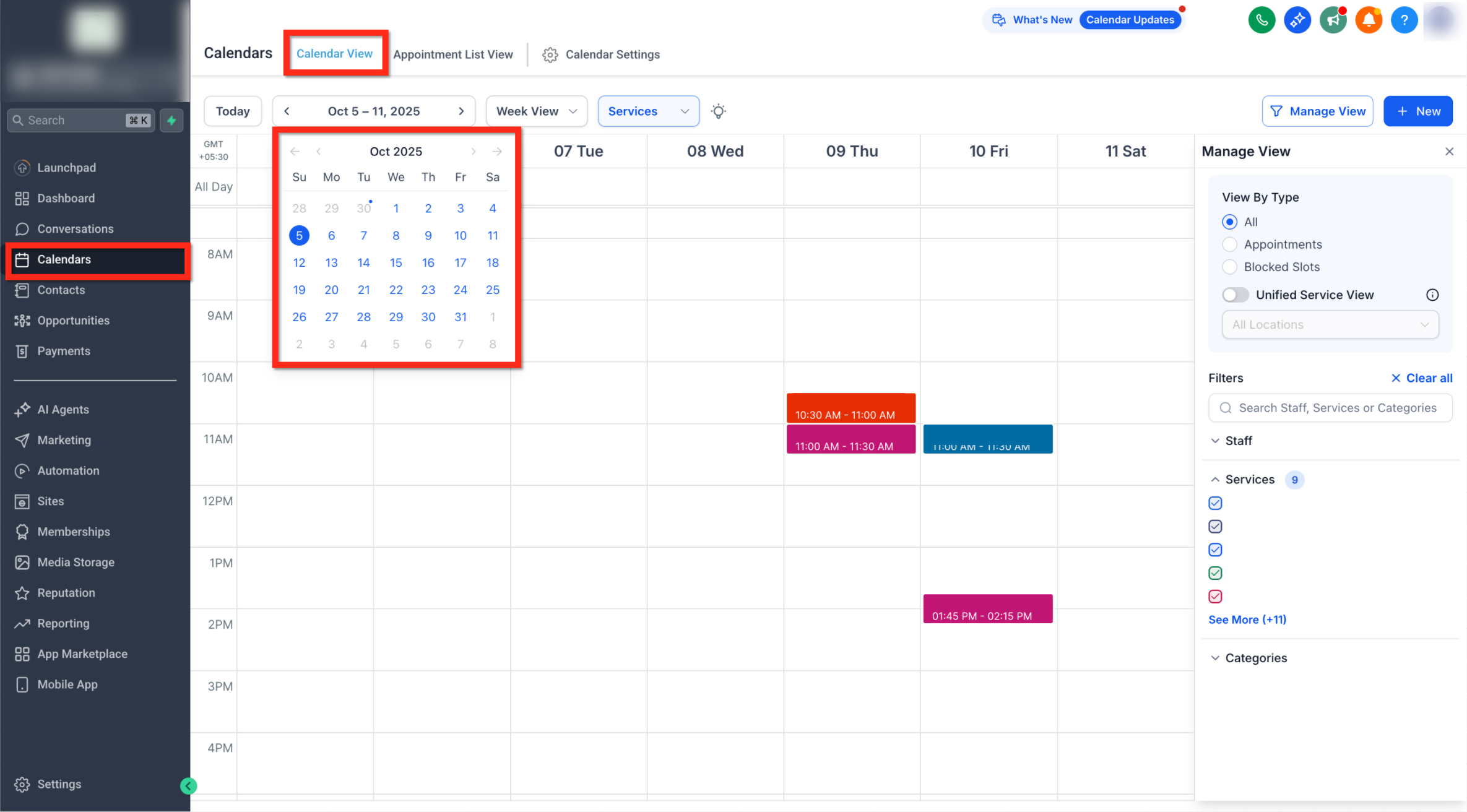The height and width of the screenshot is (812, 1467).
Task: Open the Week View dropdown
Action: click(x=536, y=111)
